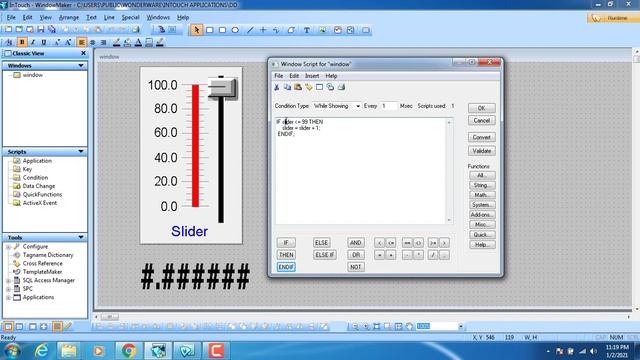Screen dimensions: 640x360
Task: Insert the NOT operator
Action: 356,267
